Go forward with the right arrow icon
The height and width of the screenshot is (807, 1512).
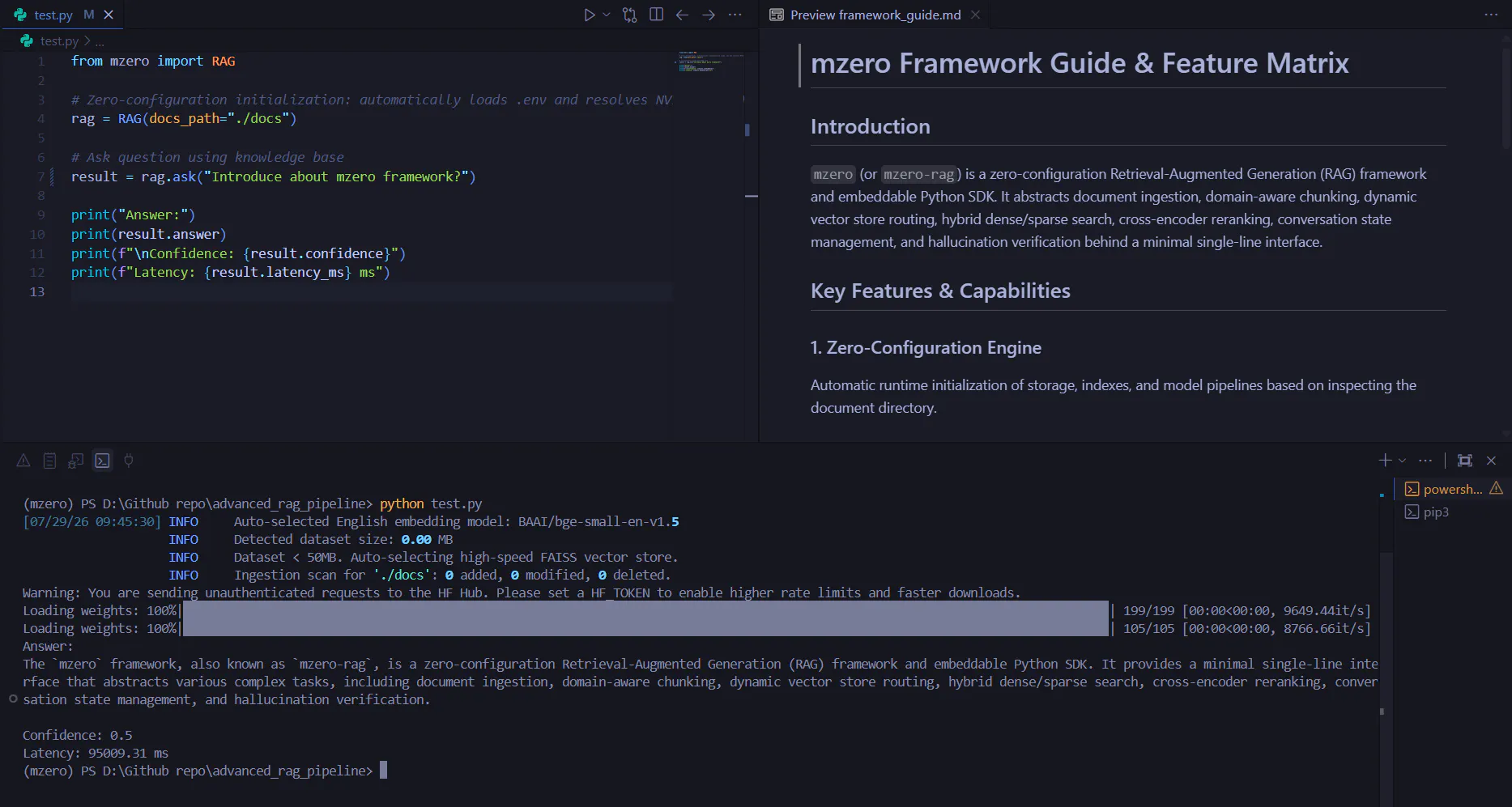point(709,15)
